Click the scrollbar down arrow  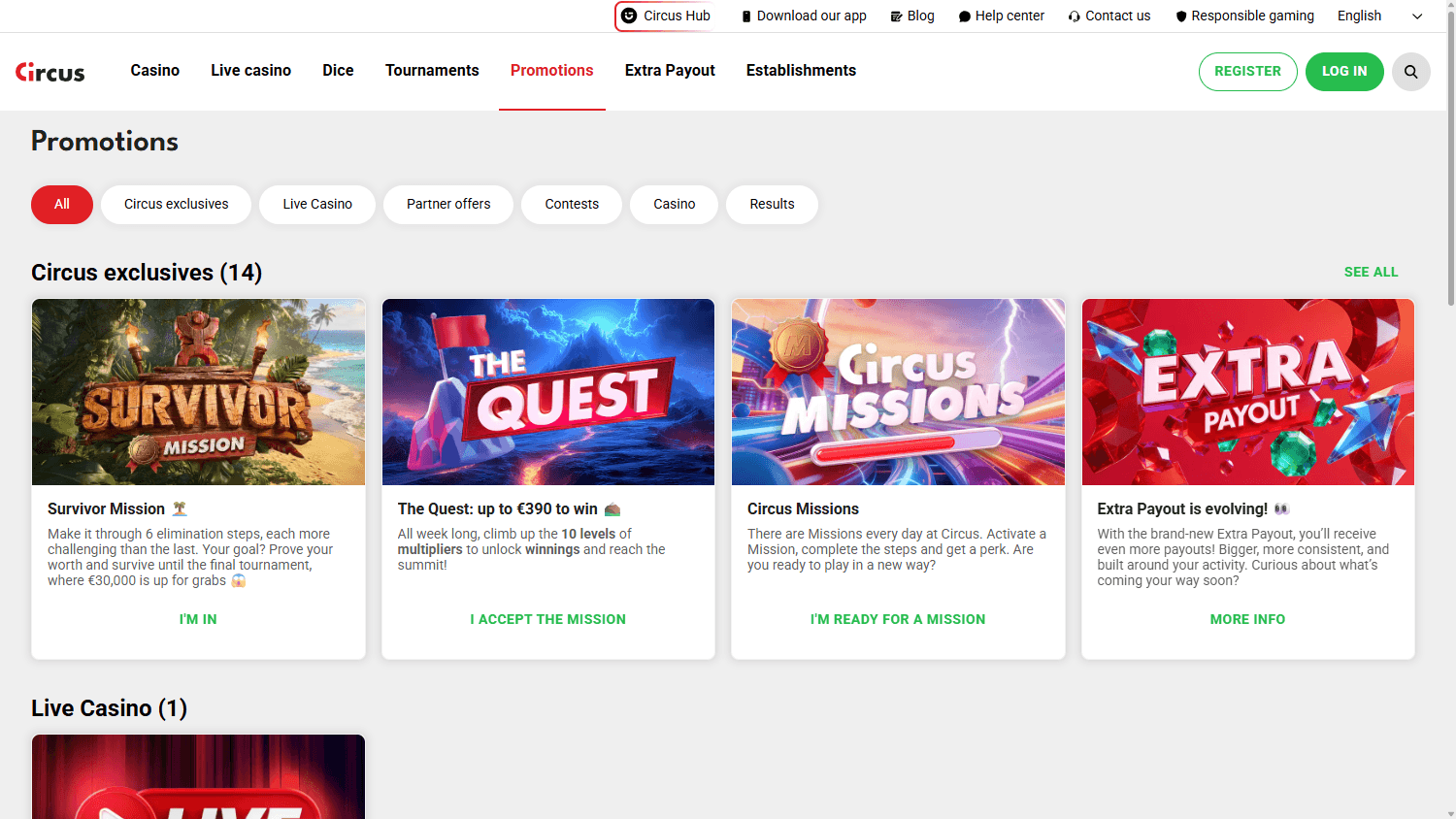1450,813
